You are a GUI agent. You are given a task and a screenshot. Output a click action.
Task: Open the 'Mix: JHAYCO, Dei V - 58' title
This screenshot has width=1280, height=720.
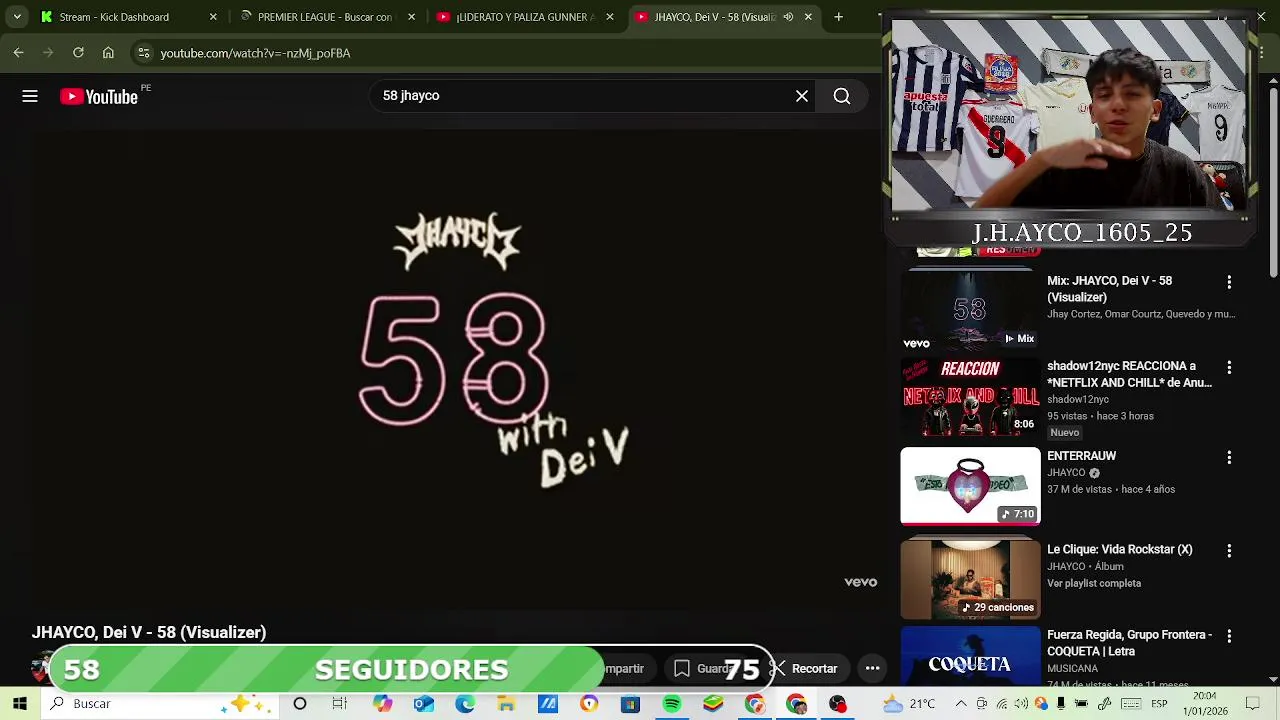tap(1110, 289)
